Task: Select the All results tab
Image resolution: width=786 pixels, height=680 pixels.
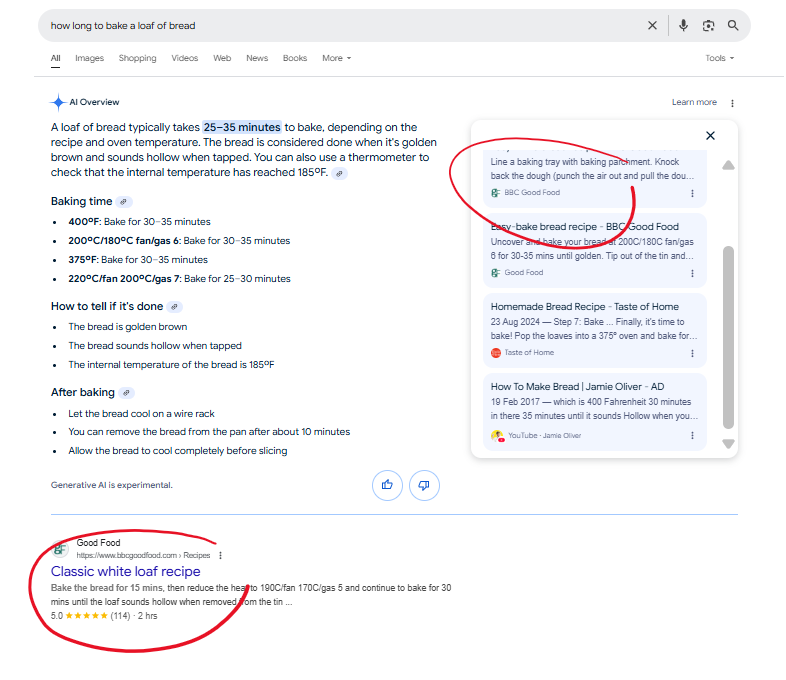Action: click(x=55, y=58)
